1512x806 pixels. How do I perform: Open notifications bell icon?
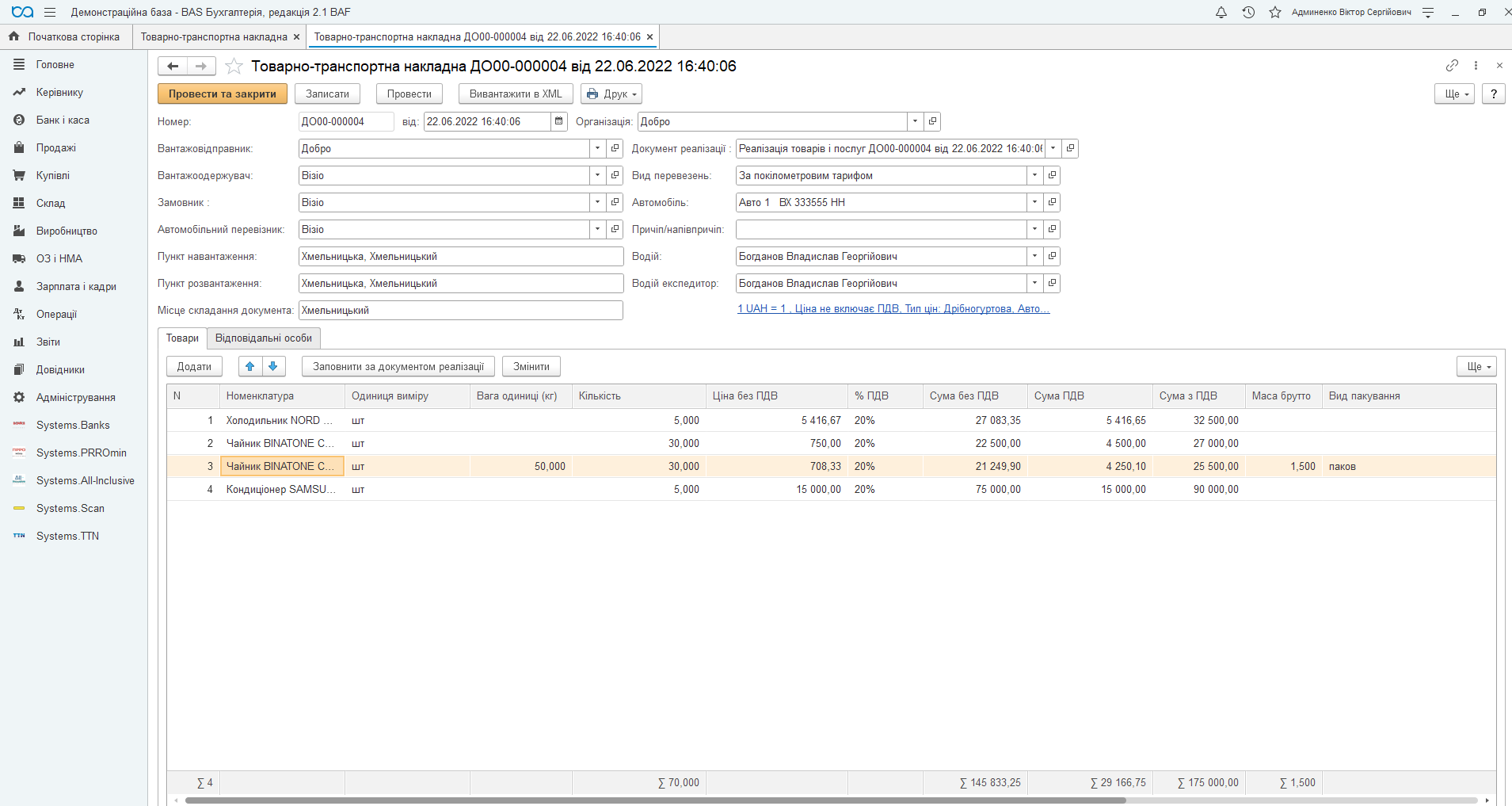tap(1221, 12)
